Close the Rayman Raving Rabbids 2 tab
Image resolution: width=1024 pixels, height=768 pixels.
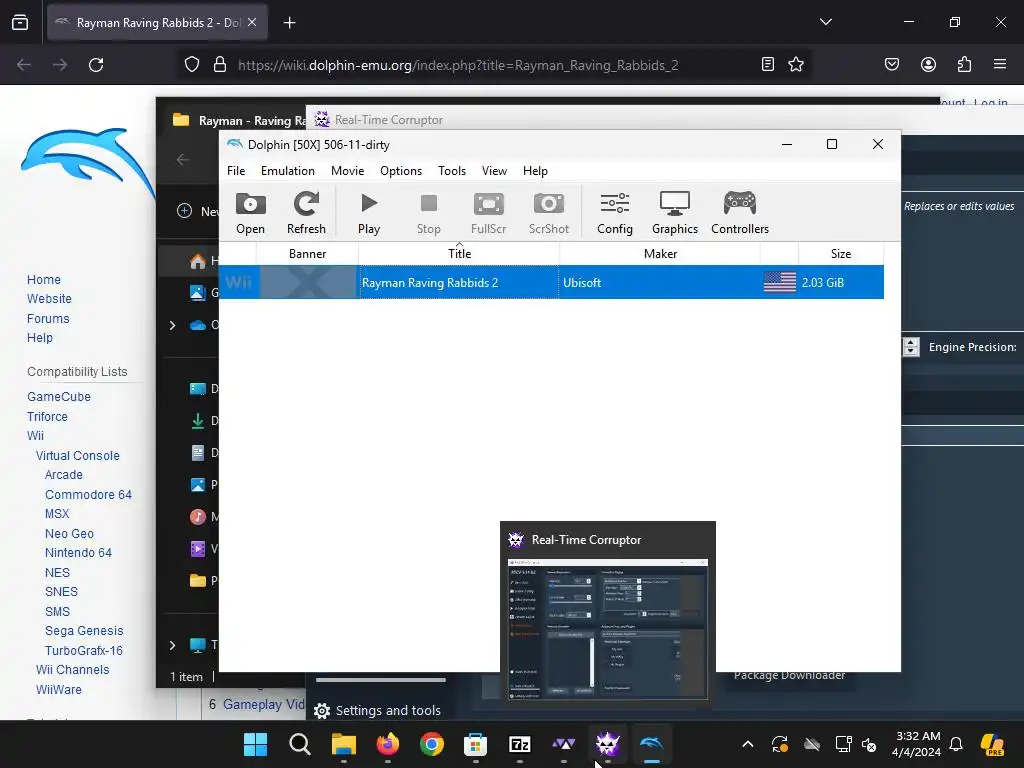click(x=252, y=22)
